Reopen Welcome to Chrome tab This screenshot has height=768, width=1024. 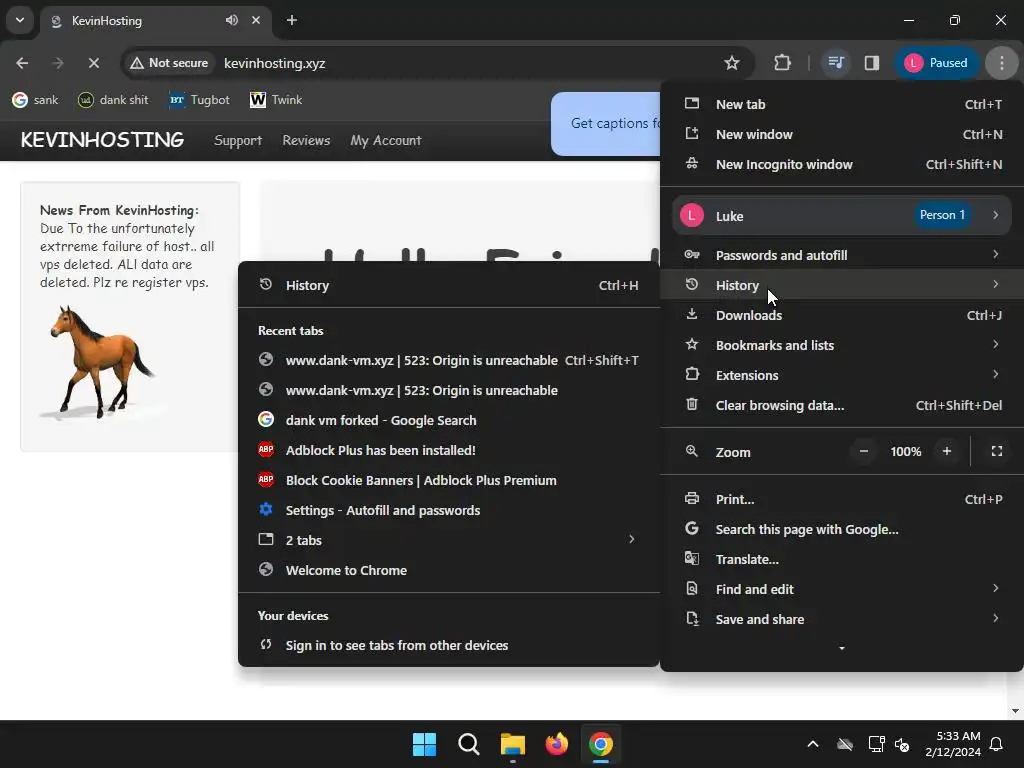(449, 571)
